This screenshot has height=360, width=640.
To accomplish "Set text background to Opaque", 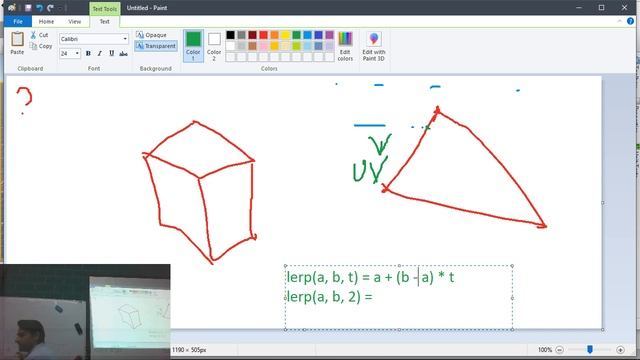I will [x=151, y=35].
